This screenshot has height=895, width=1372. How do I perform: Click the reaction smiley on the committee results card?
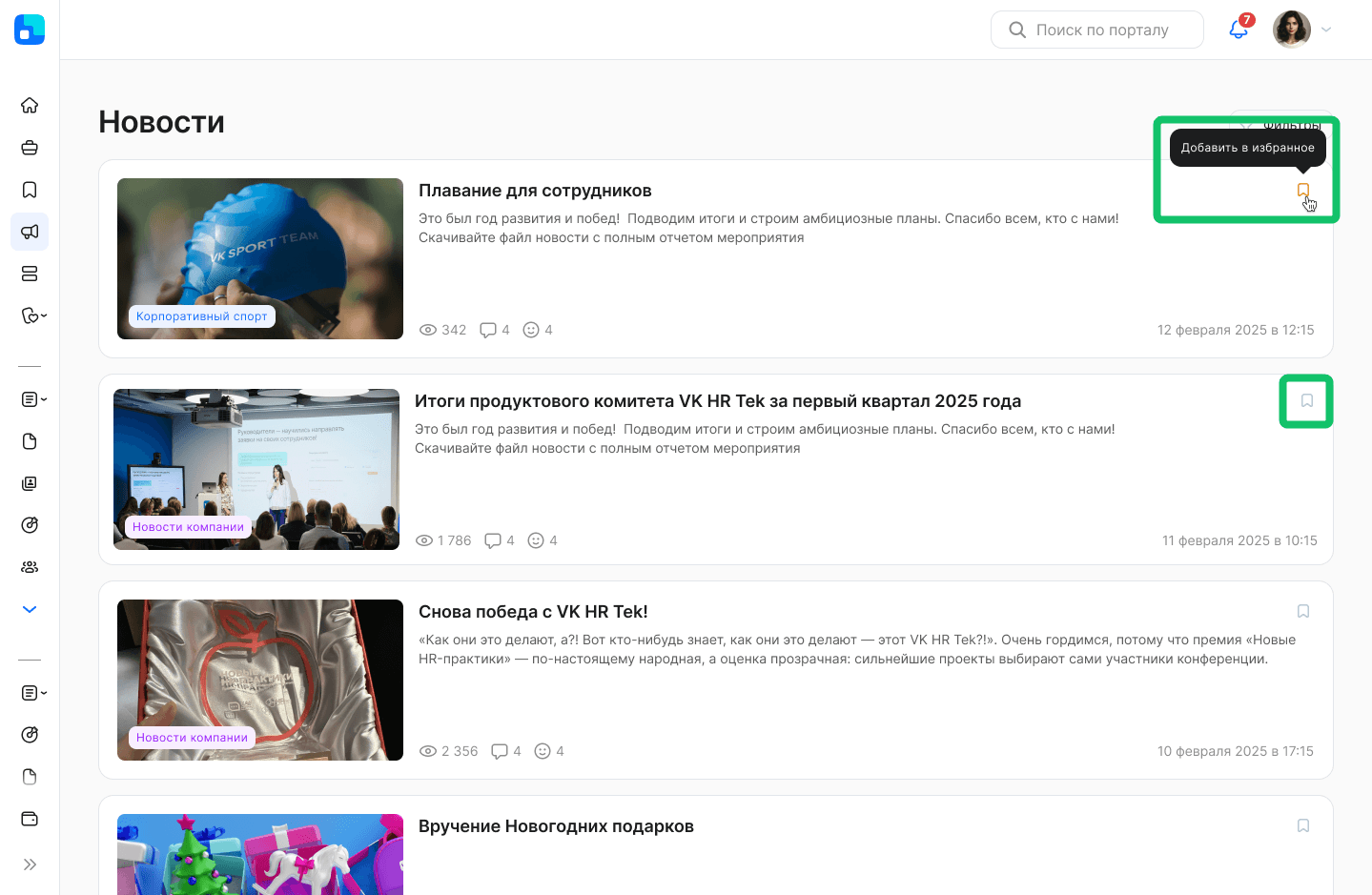click(x=536, y=540)
